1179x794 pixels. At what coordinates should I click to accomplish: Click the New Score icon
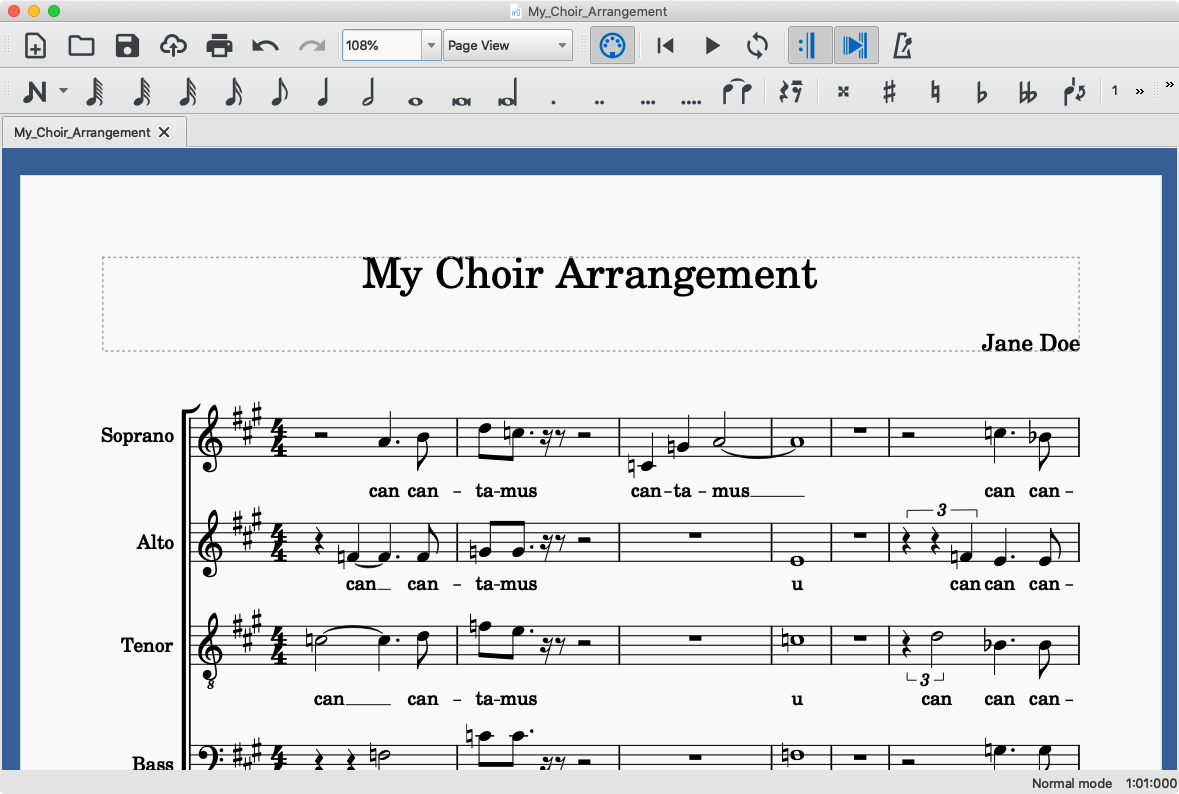coord(35,46)
